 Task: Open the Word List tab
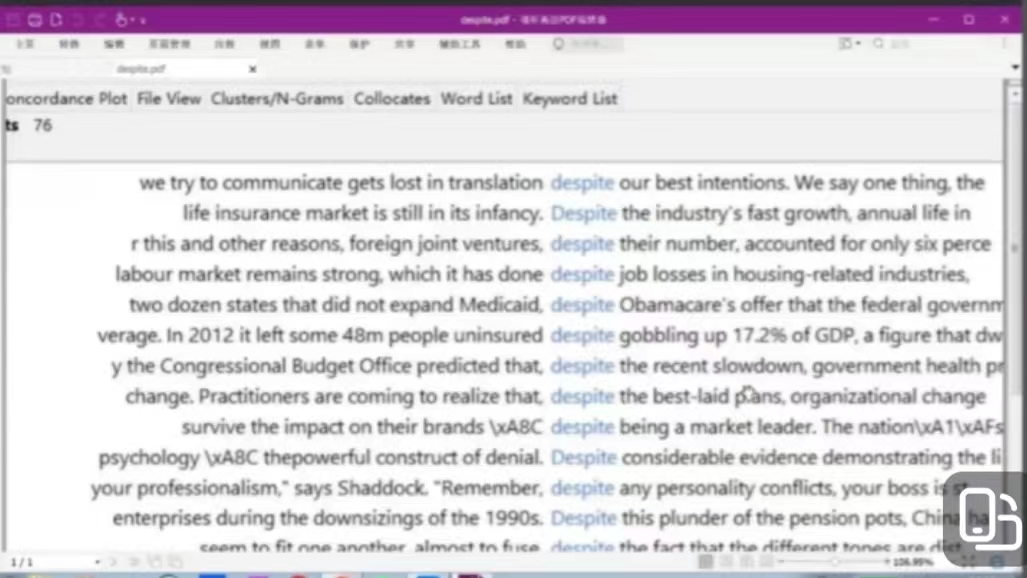(x=476, y=98)
